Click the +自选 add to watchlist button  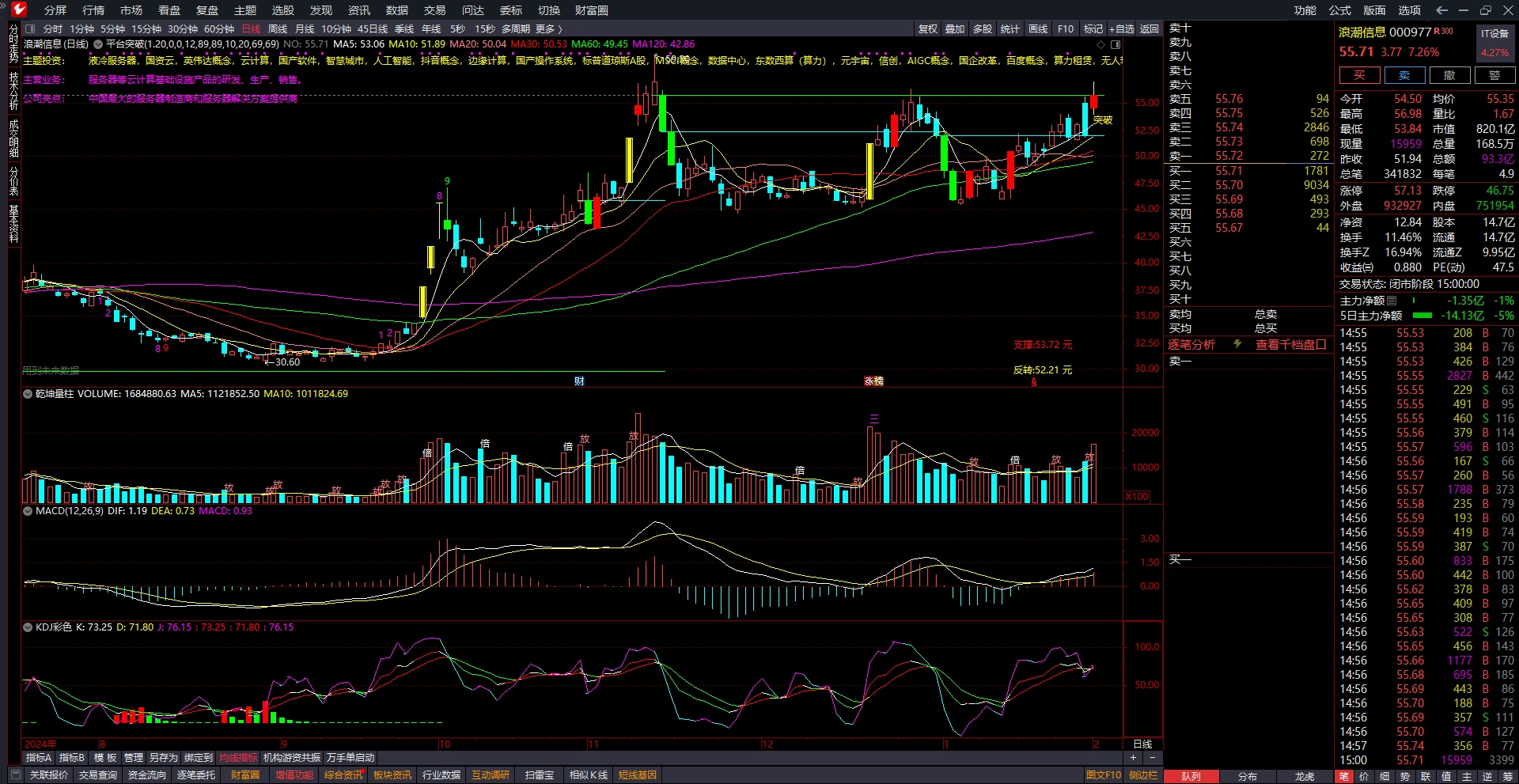click(x=1121, y=28)
